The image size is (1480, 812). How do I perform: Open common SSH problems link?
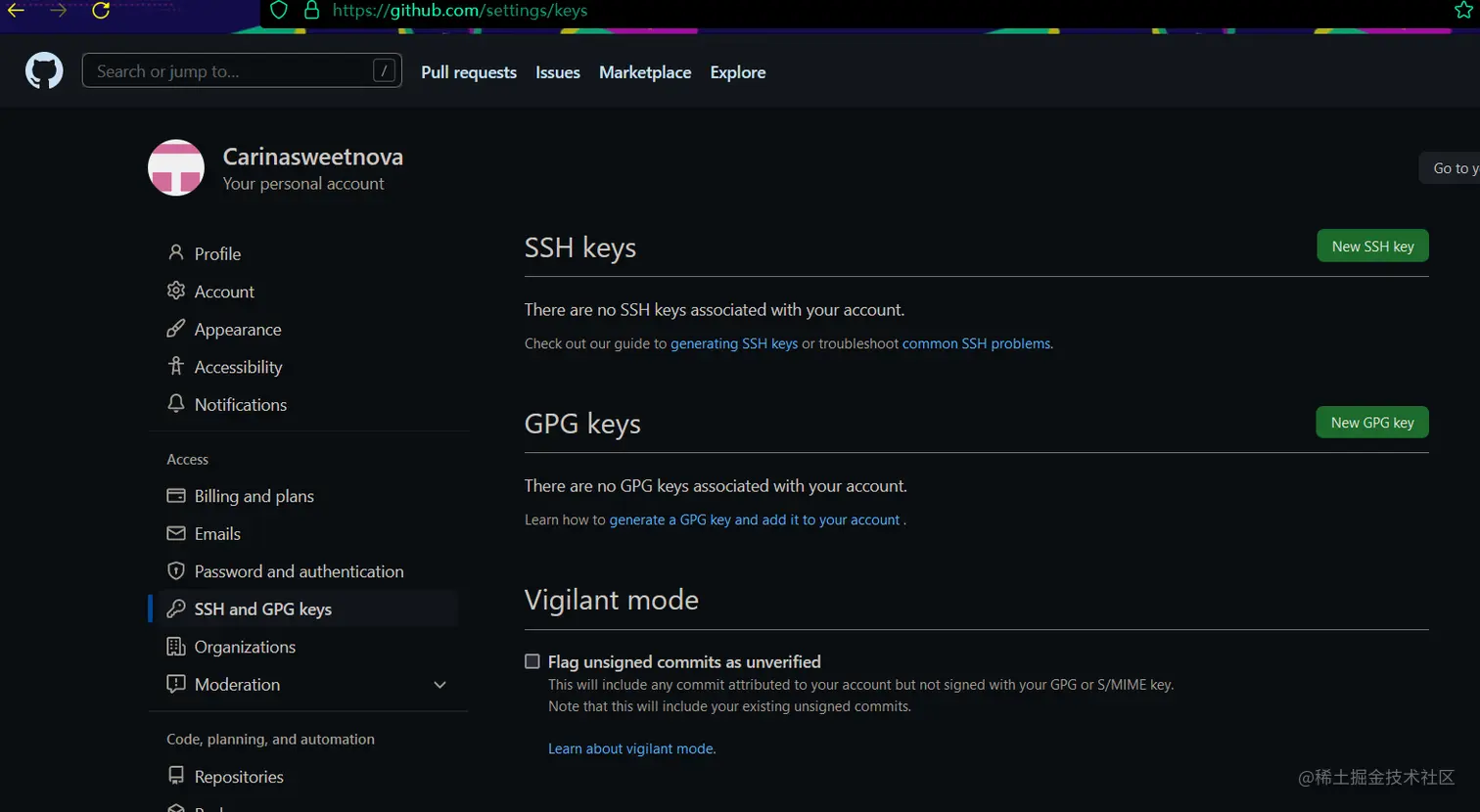[x=976, y=343]
